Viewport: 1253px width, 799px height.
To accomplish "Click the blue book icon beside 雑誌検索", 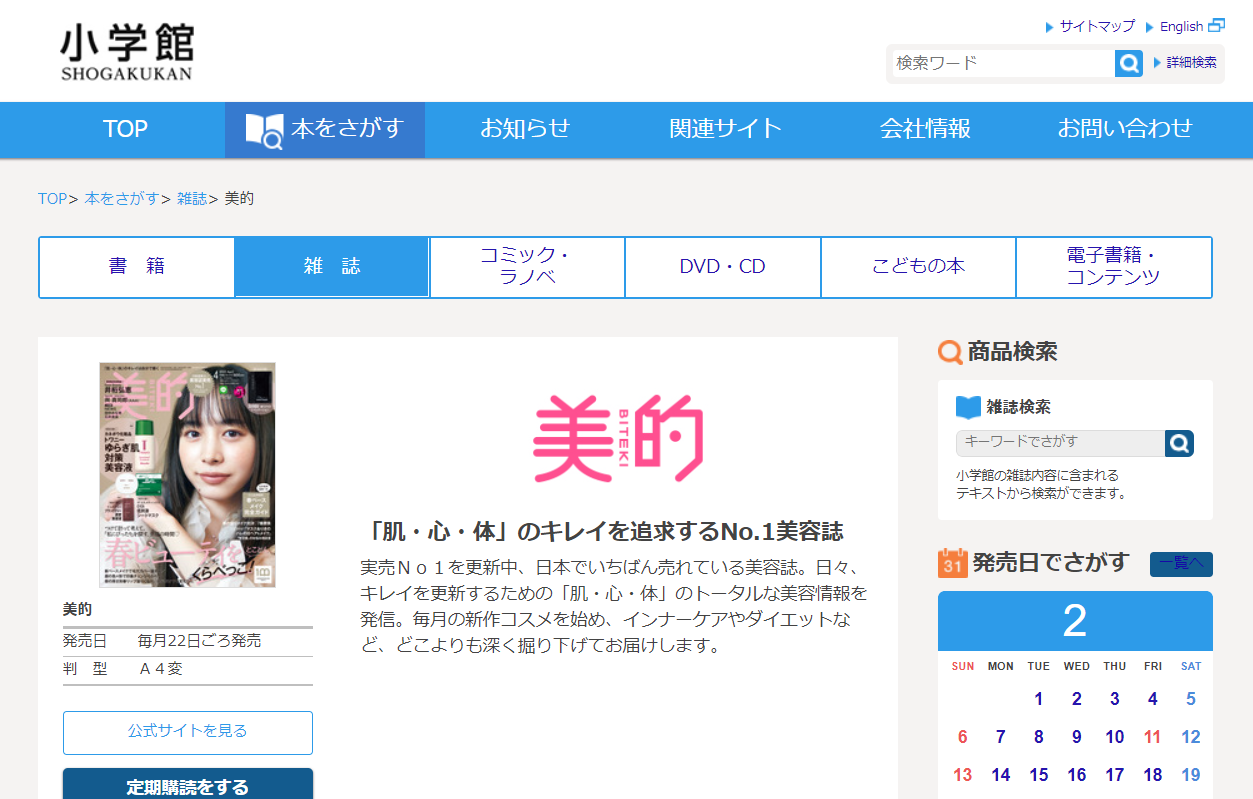I will [x=968, y=407].
